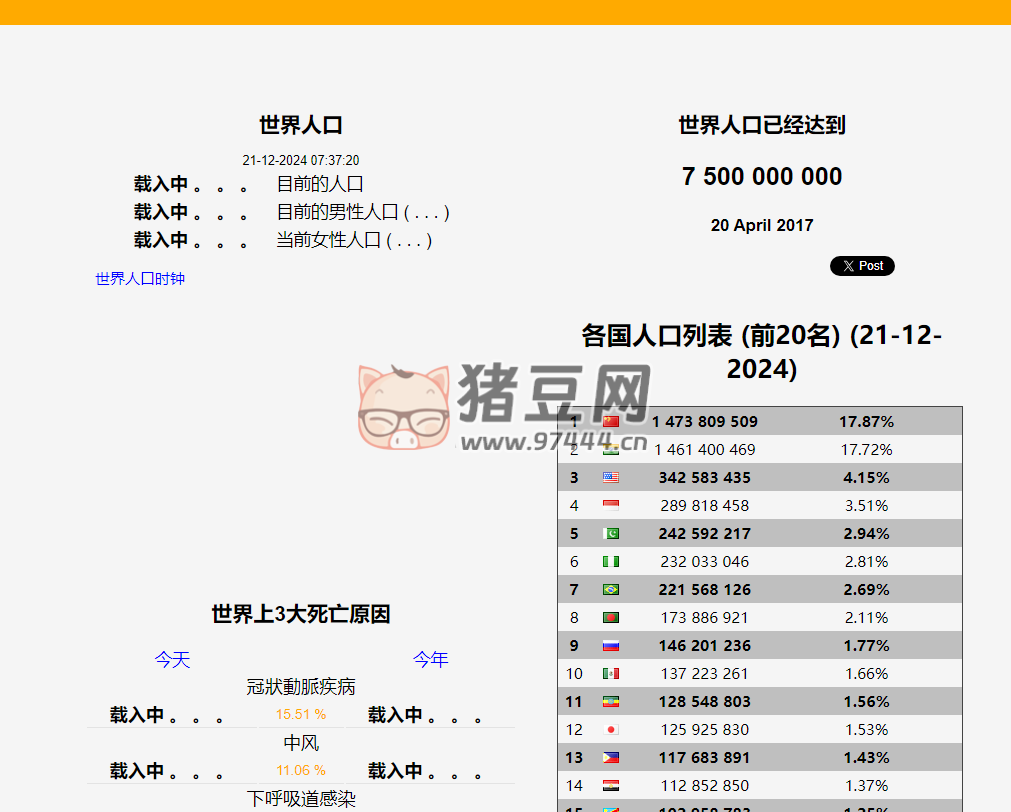Click the Ethiopia flag icon in row 11
The width and height of the screenshot is (1011, 812).
point(611,701)
